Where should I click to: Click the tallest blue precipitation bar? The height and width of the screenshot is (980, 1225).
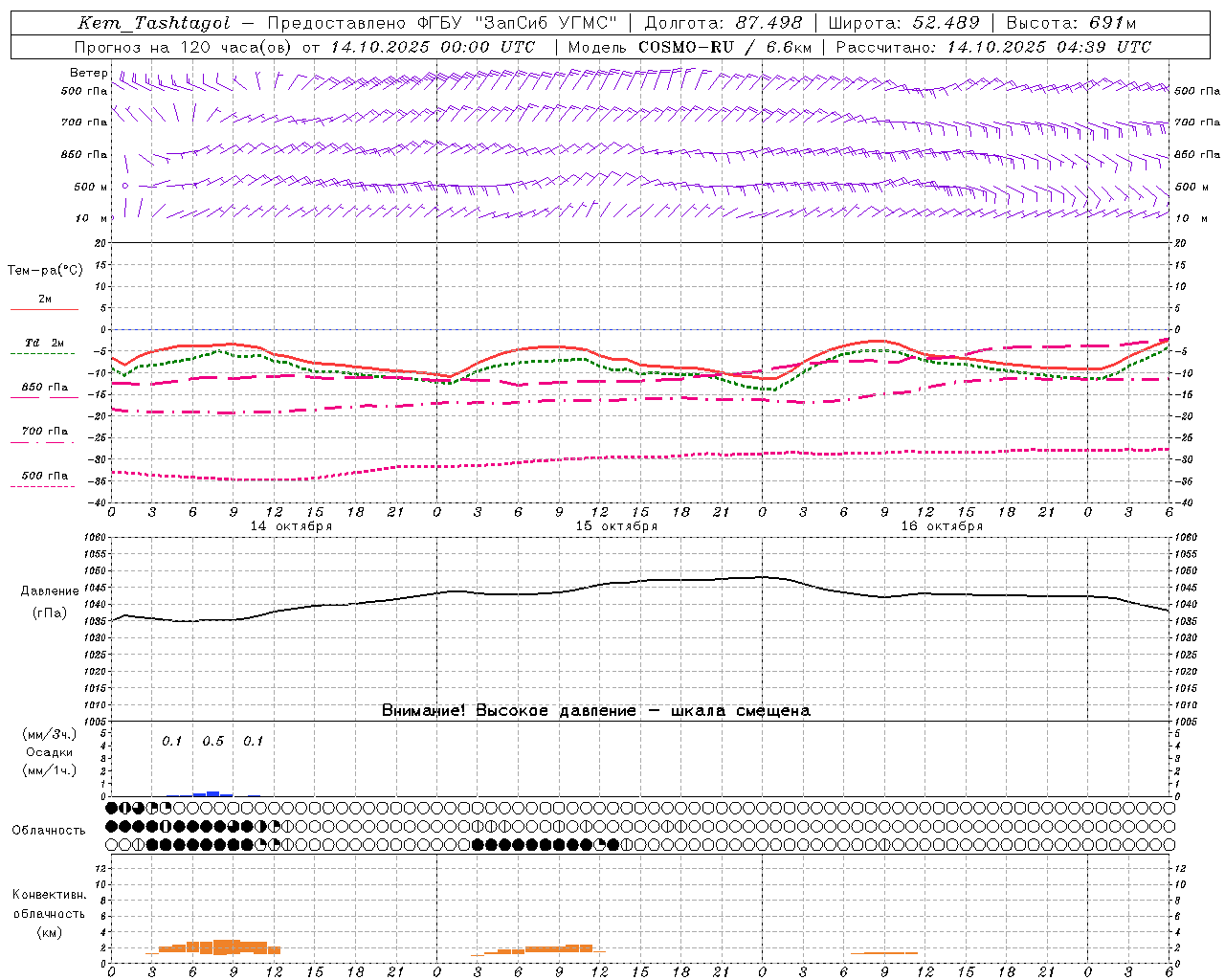click(x=212, y=793)
